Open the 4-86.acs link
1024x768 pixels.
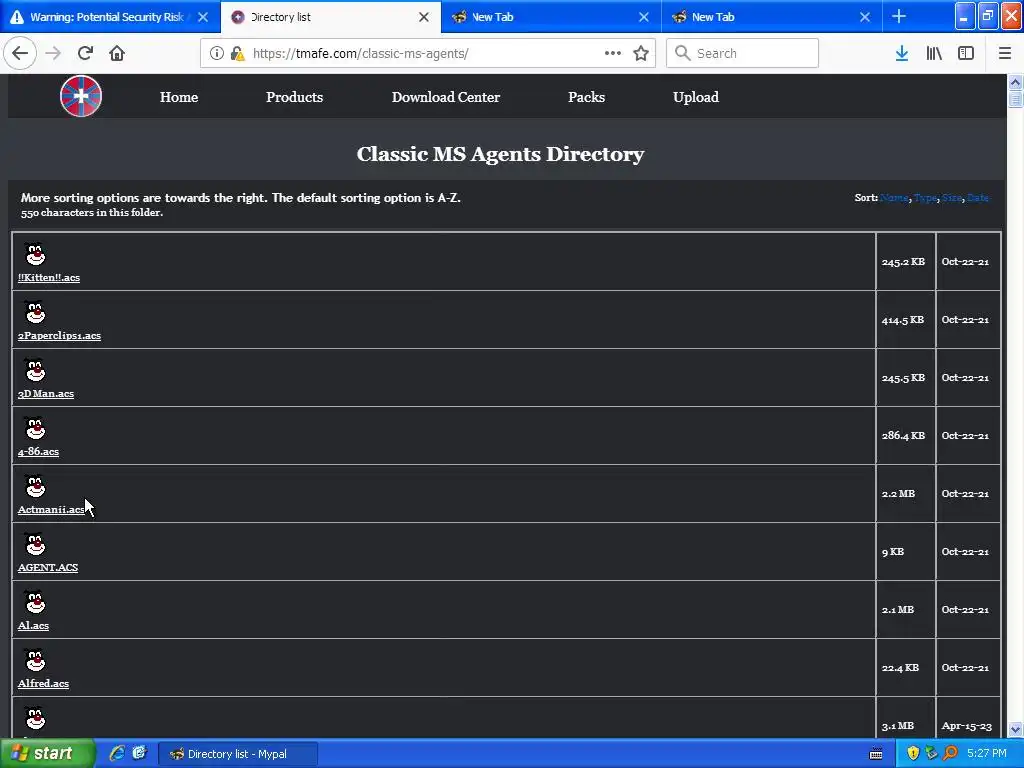pyautogui.click(x=39, y=452)
